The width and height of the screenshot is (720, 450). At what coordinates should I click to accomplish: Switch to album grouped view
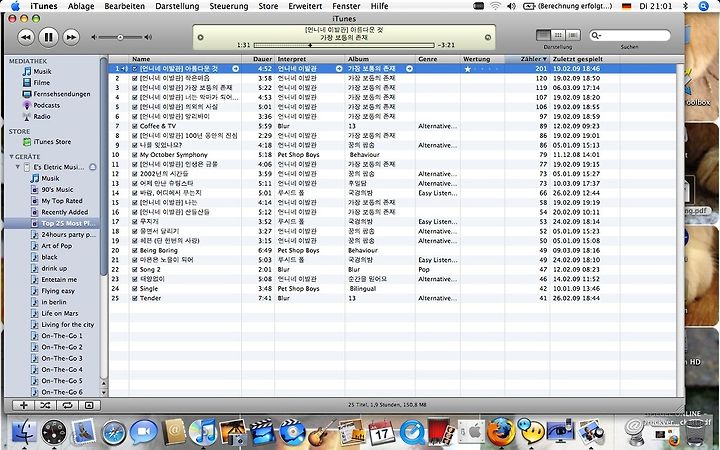(558, 35)
